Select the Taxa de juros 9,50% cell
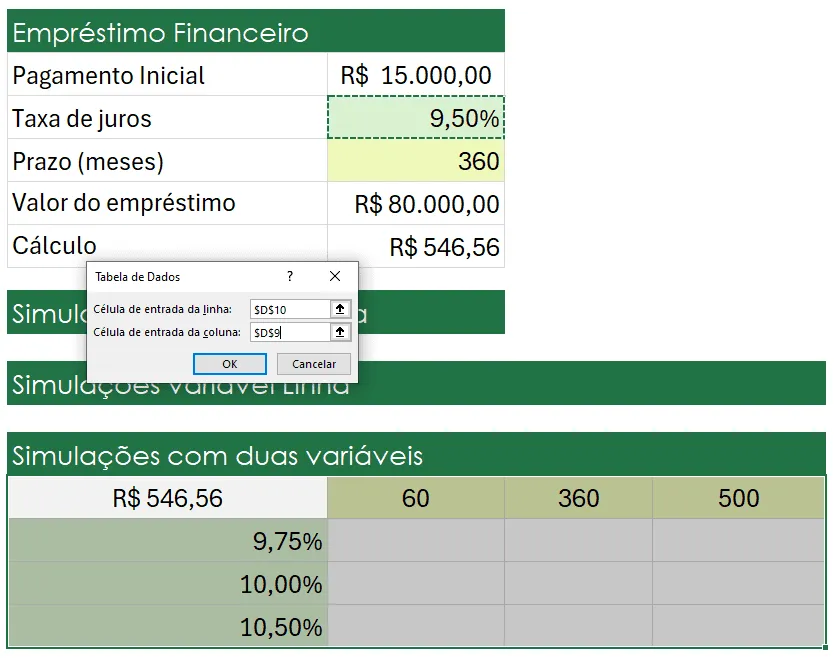The width and height of the screenshot is (835, 658). (416, 118)
